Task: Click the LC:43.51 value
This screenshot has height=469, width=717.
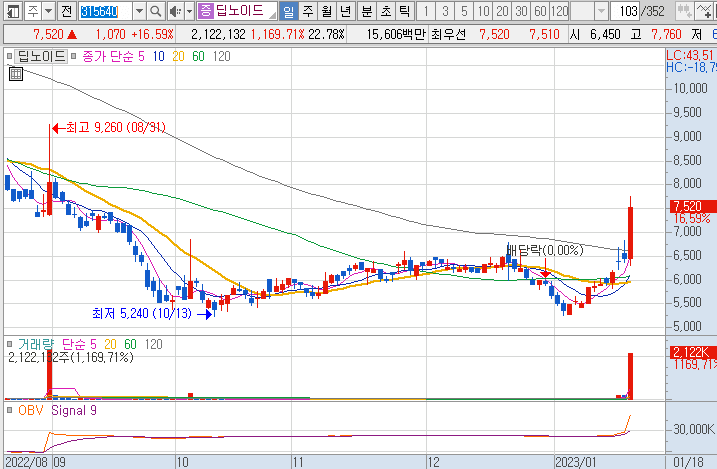Action: (x=690, y=55)
